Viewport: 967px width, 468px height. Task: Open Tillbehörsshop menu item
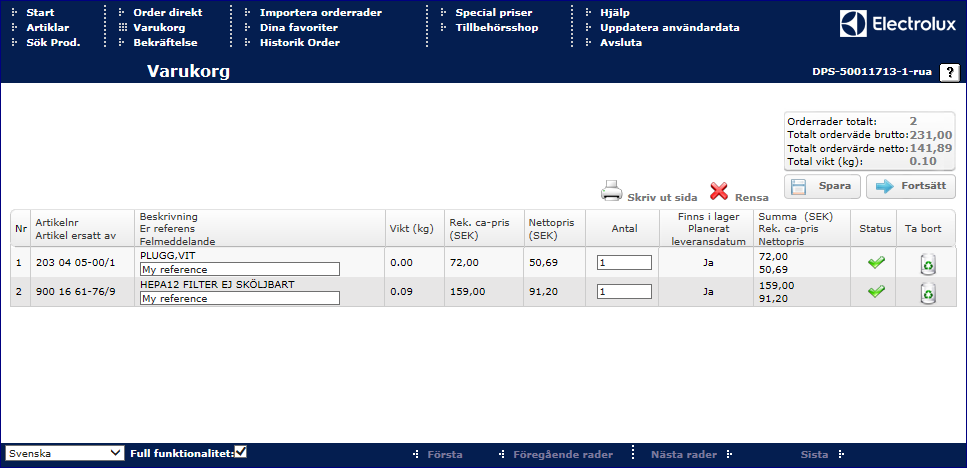coord(496,27)
